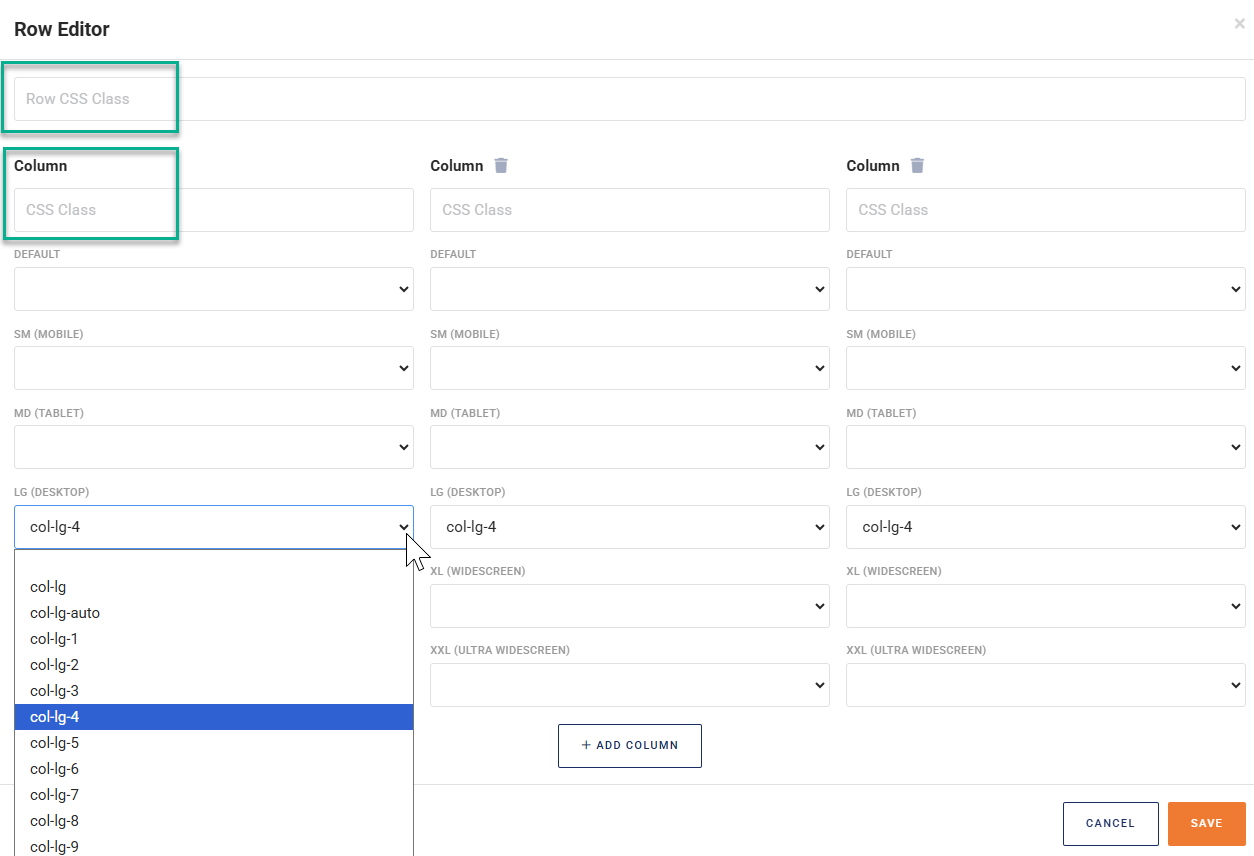Open the second column's LG (Desktop) dropdown
1254x856 pixels.
[629, 527]
